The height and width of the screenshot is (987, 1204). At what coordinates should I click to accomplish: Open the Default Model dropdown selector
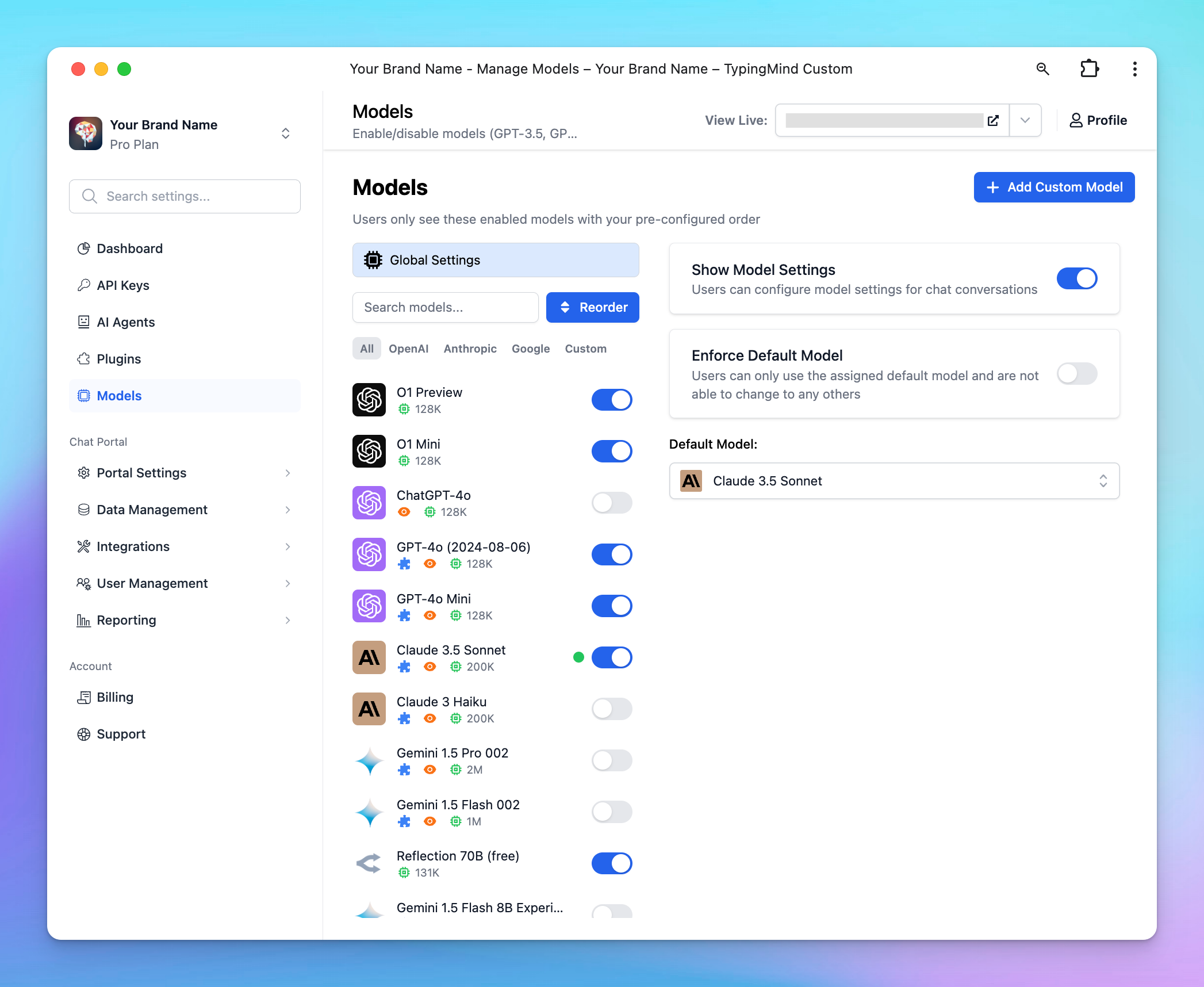pos(894,480)
